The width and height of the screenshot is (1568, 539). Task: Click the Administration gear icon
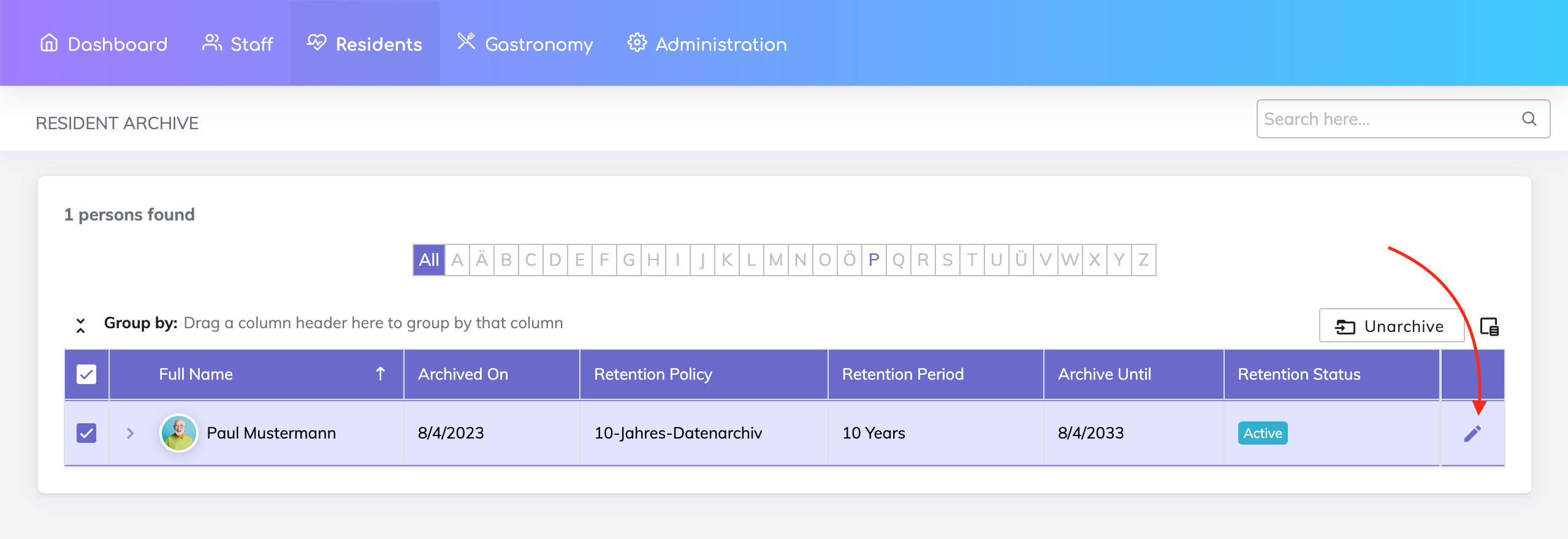[x=637, y=43]
